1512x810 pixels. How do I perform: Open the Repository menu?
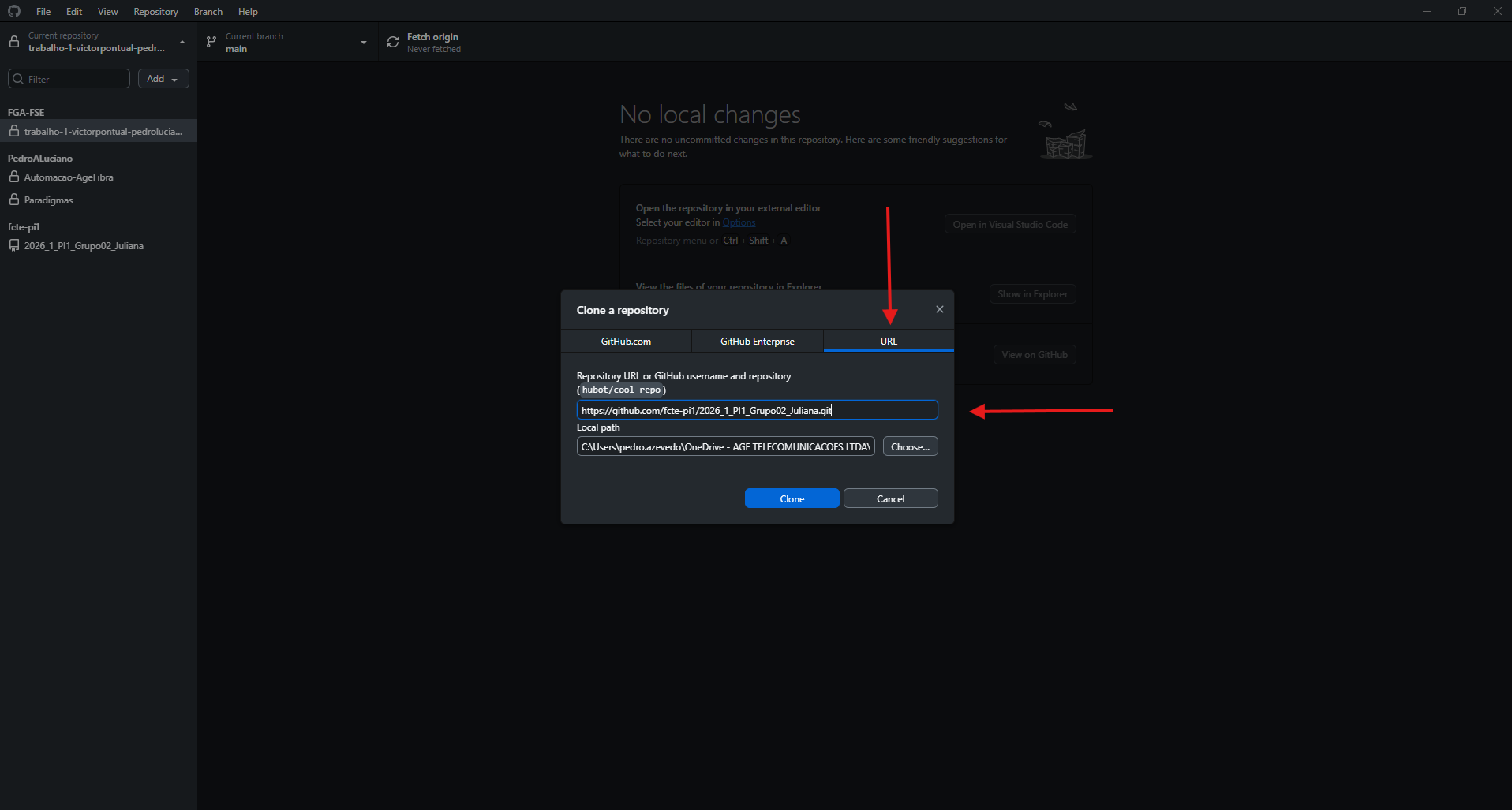[155, 12]
